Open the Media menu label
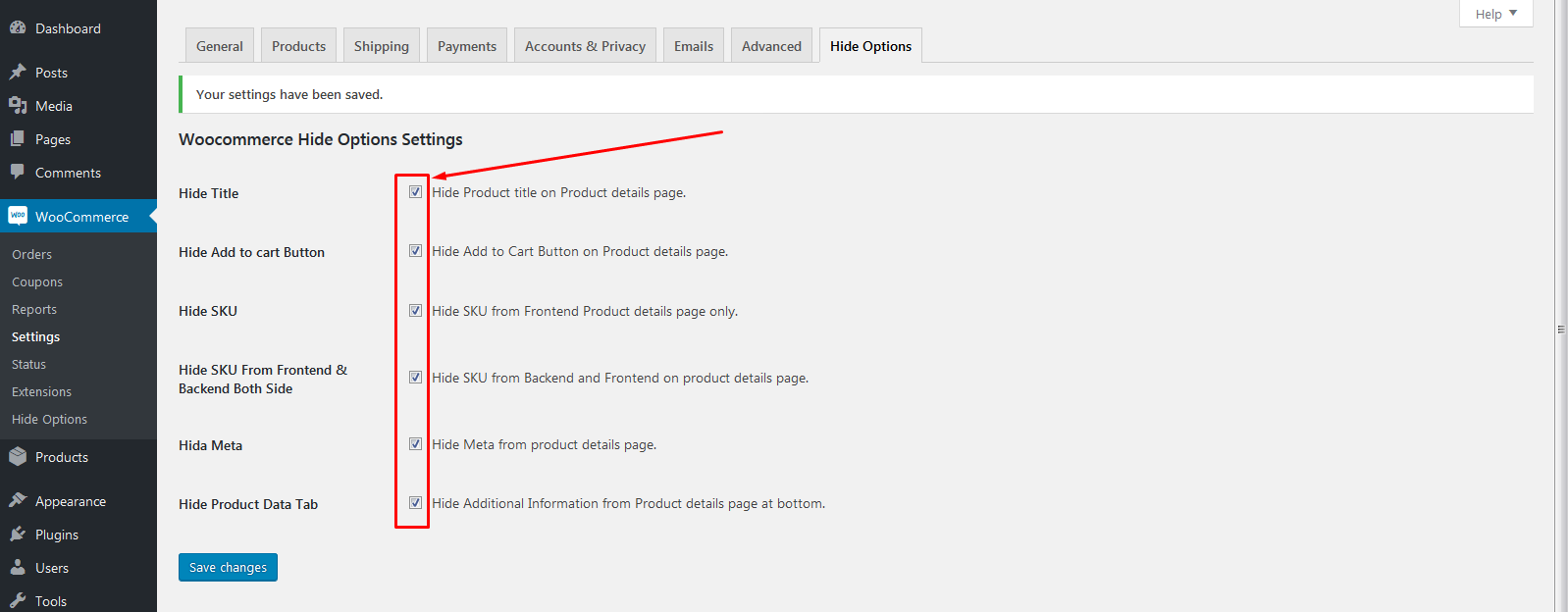The height and width of the screenshot is (612, 1568). point(54,106)
